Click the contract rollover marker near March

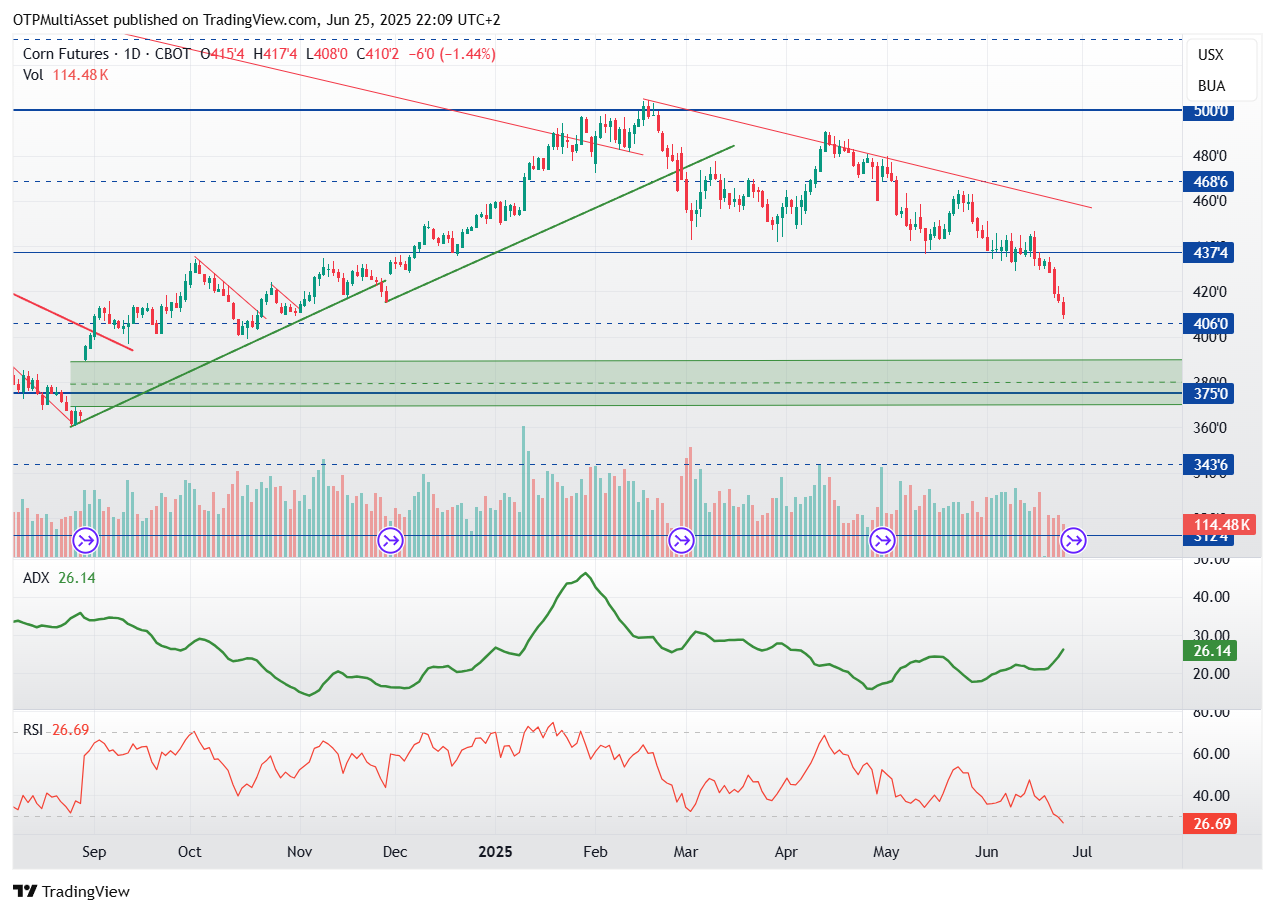(682, 541)
